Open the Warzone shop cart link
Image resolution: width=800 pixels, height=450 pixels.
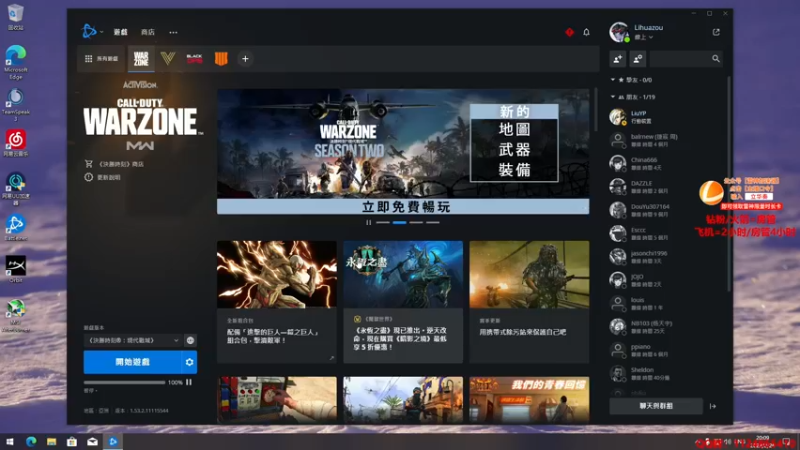(x=114, y=164)
